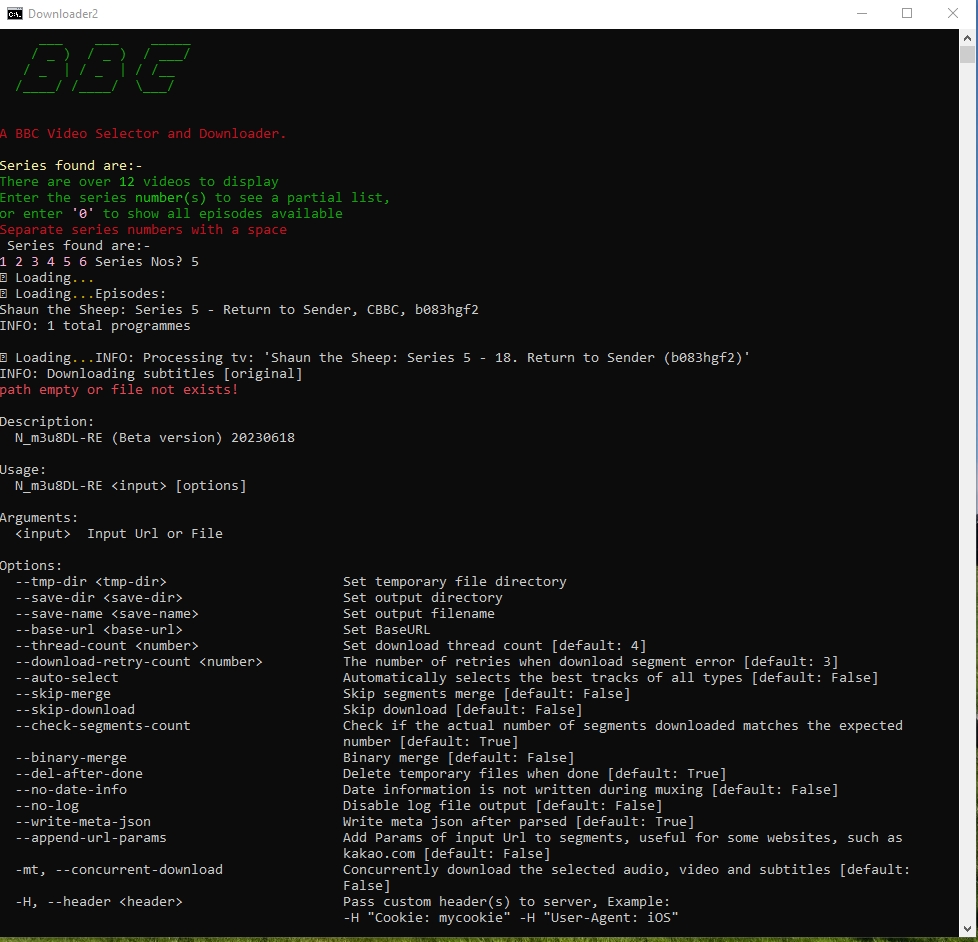The image size is (978, 942).
Task: Click the "--tmp-dir <tmp-dir>" option
Action: tap(91, 581)
